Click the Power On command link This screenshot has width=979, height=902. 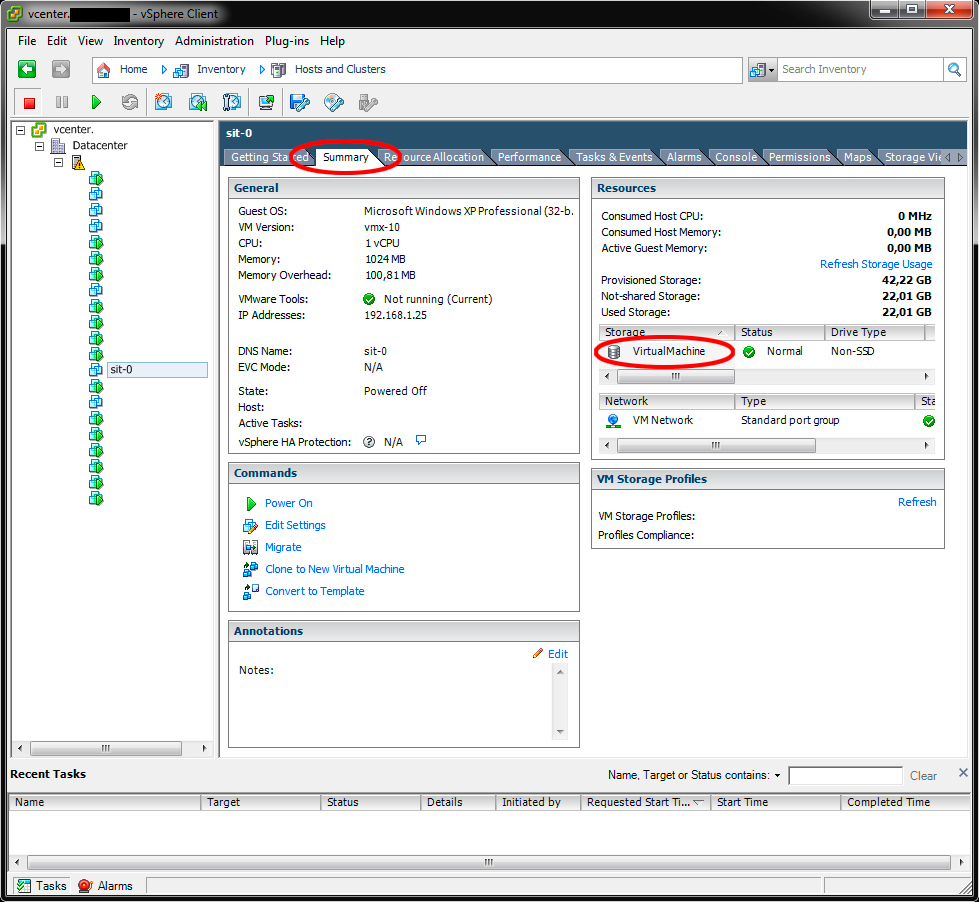288,503
